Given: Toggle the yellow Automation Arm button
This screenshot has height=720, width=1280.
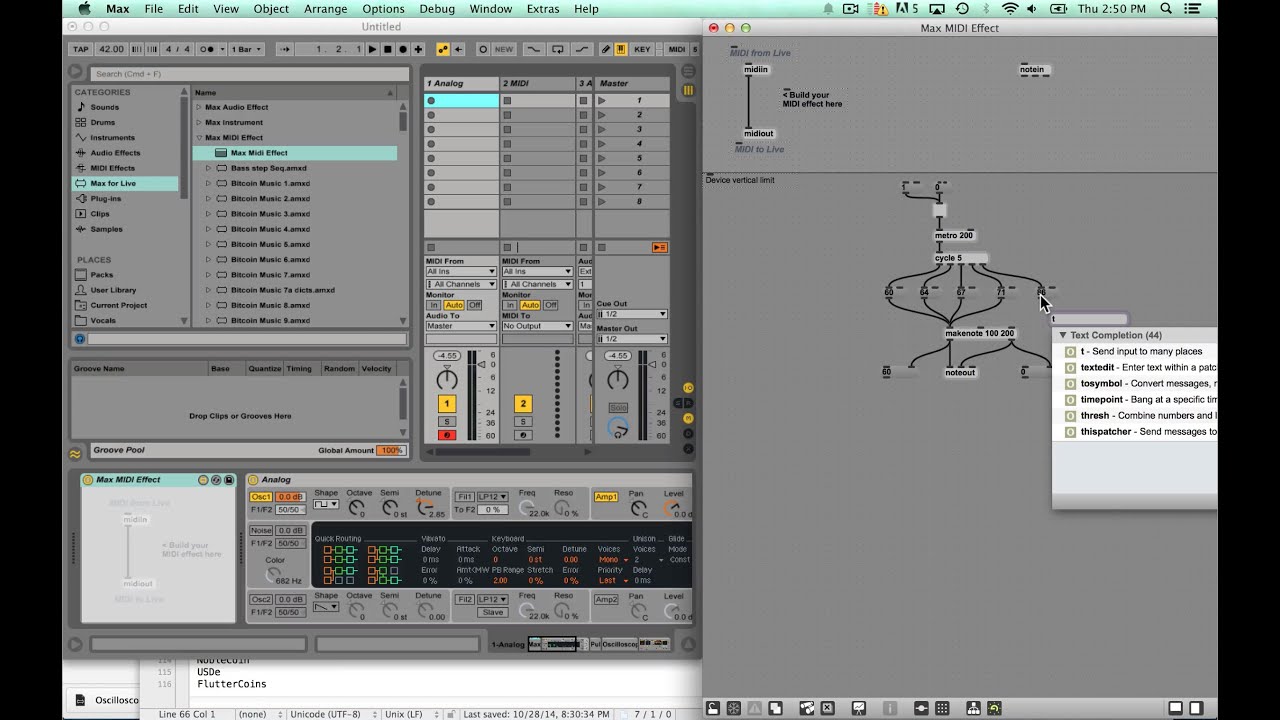Looking at the screenshot, I should tap(443, 49).
